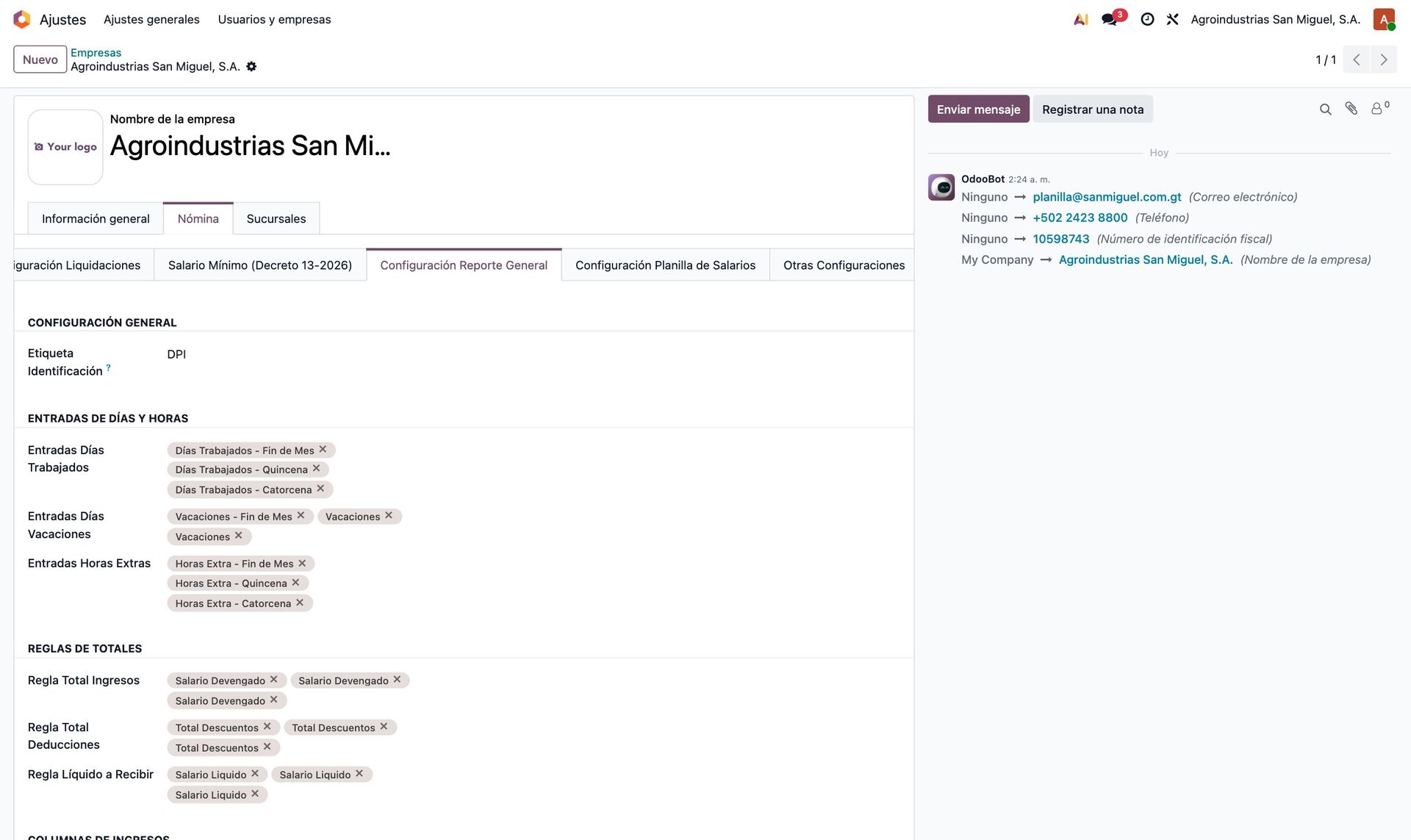
Task: Click Enviar mensaje button
Action: (978, 109)
